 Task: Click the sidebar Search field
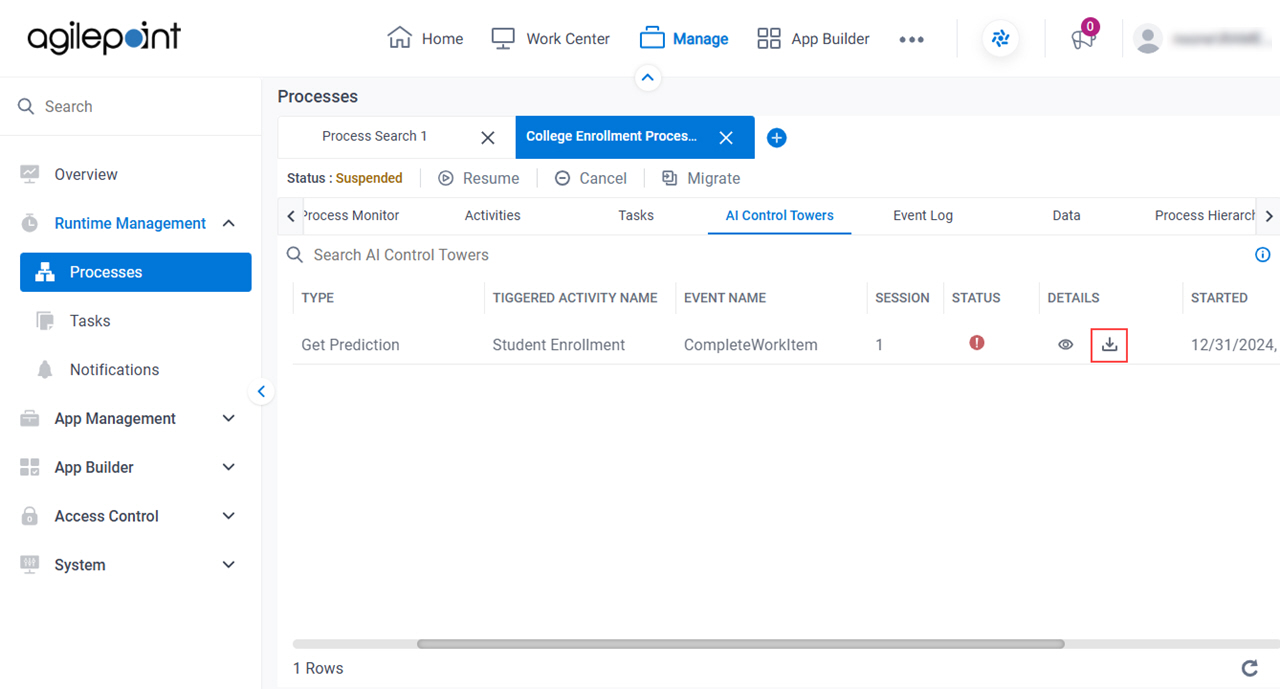tap(131, 106)
